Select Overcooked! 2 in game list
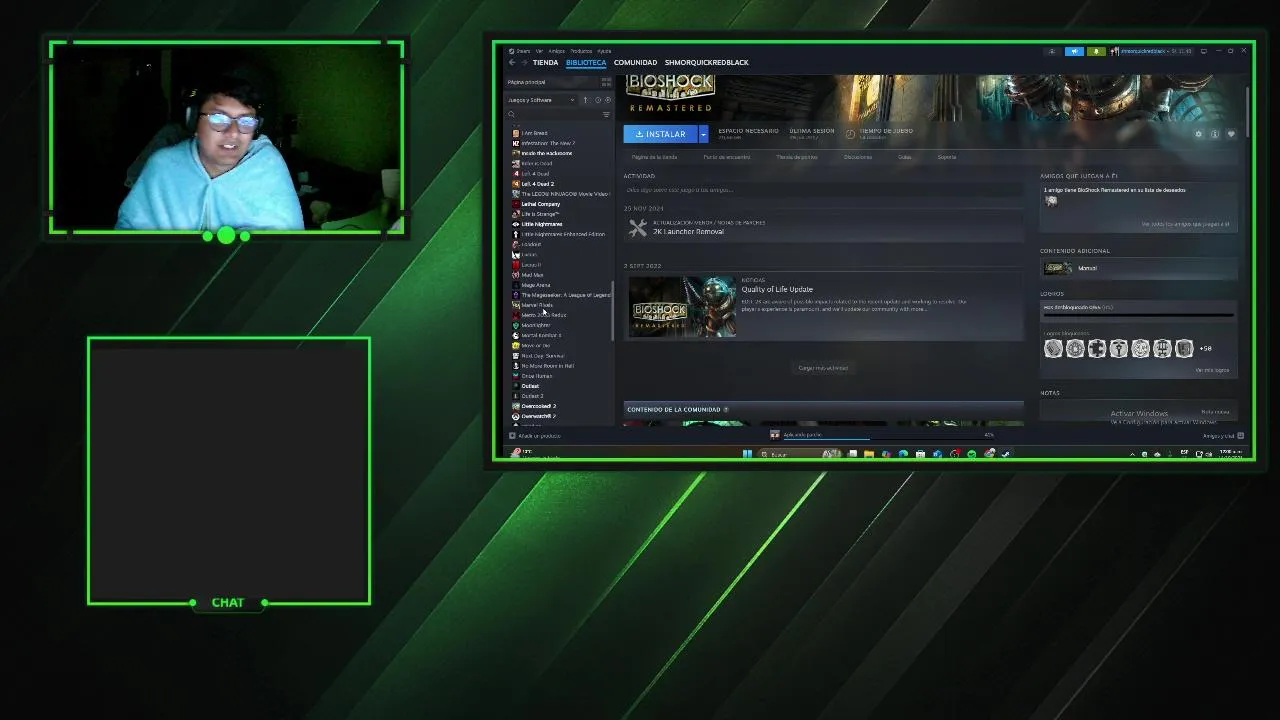This screenshot has height=720, width=1280. 538,406
